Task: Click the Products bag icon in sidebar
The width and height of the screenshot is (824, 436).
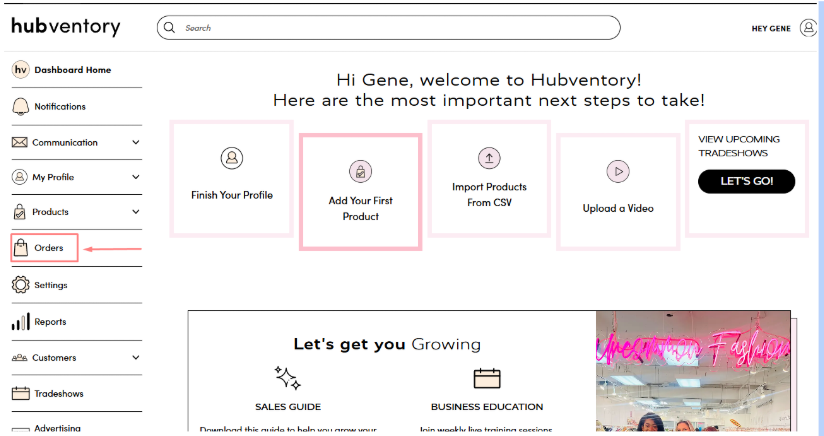Action: point(19,212)
